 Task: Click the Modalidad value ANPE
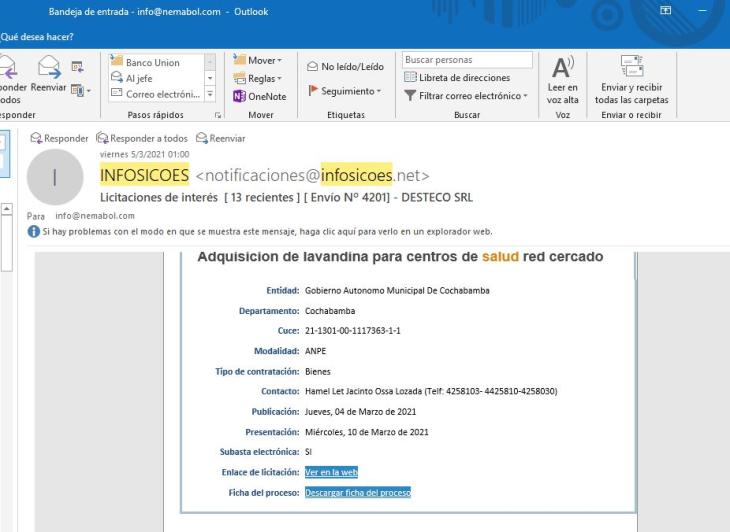(315, 351)
